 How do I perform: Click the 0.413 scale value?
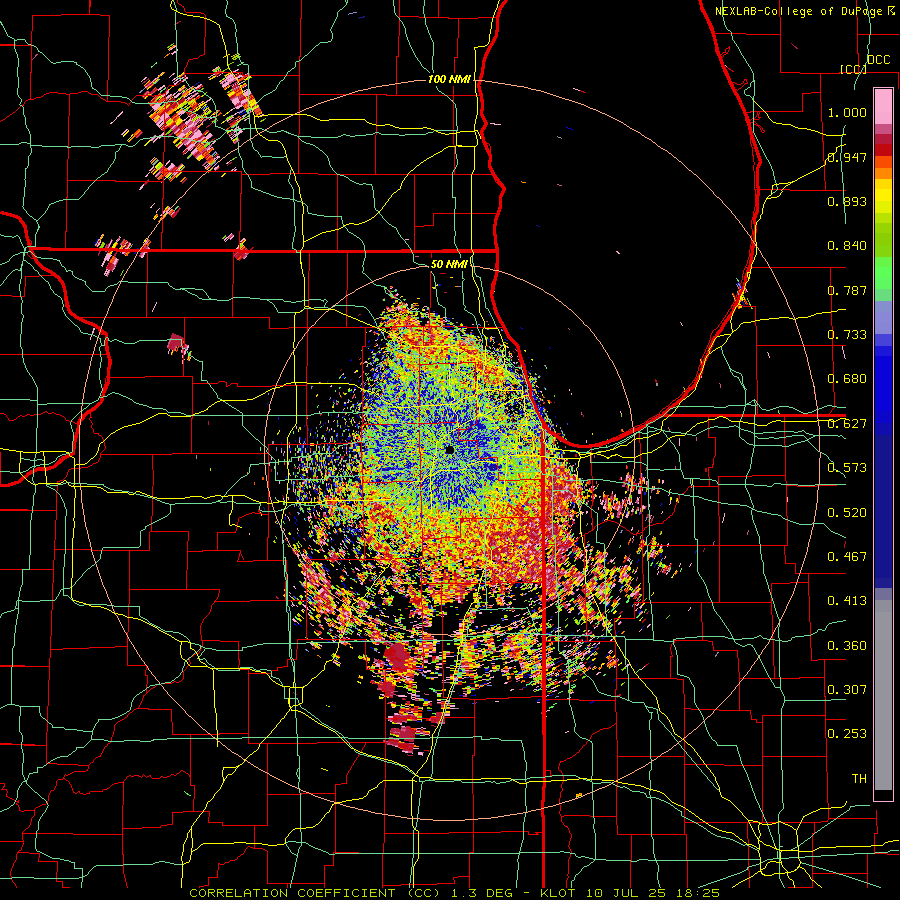click(847, 601)
